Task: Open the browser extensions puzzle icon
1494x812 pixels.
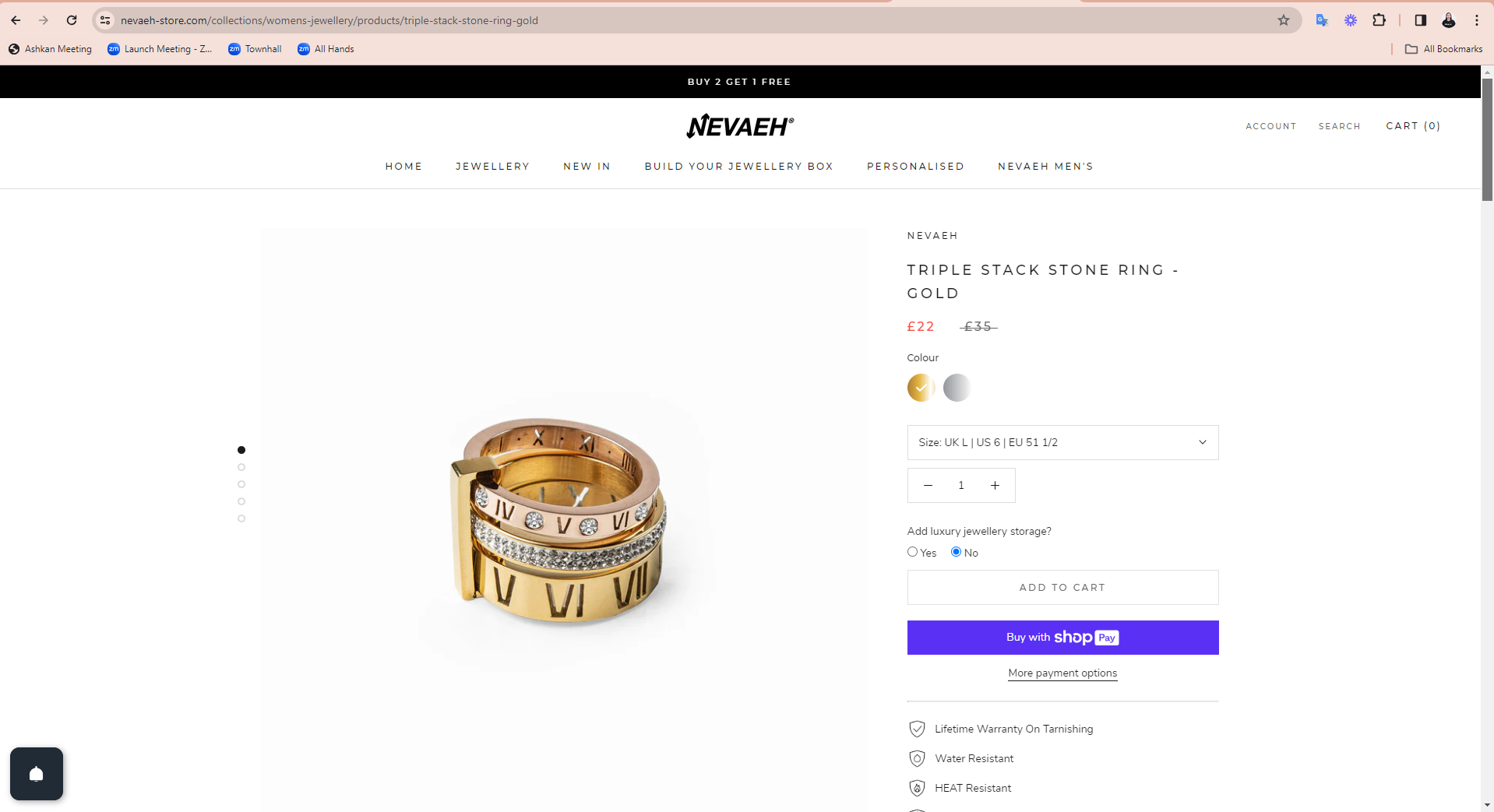Action: click(1379, 20)
